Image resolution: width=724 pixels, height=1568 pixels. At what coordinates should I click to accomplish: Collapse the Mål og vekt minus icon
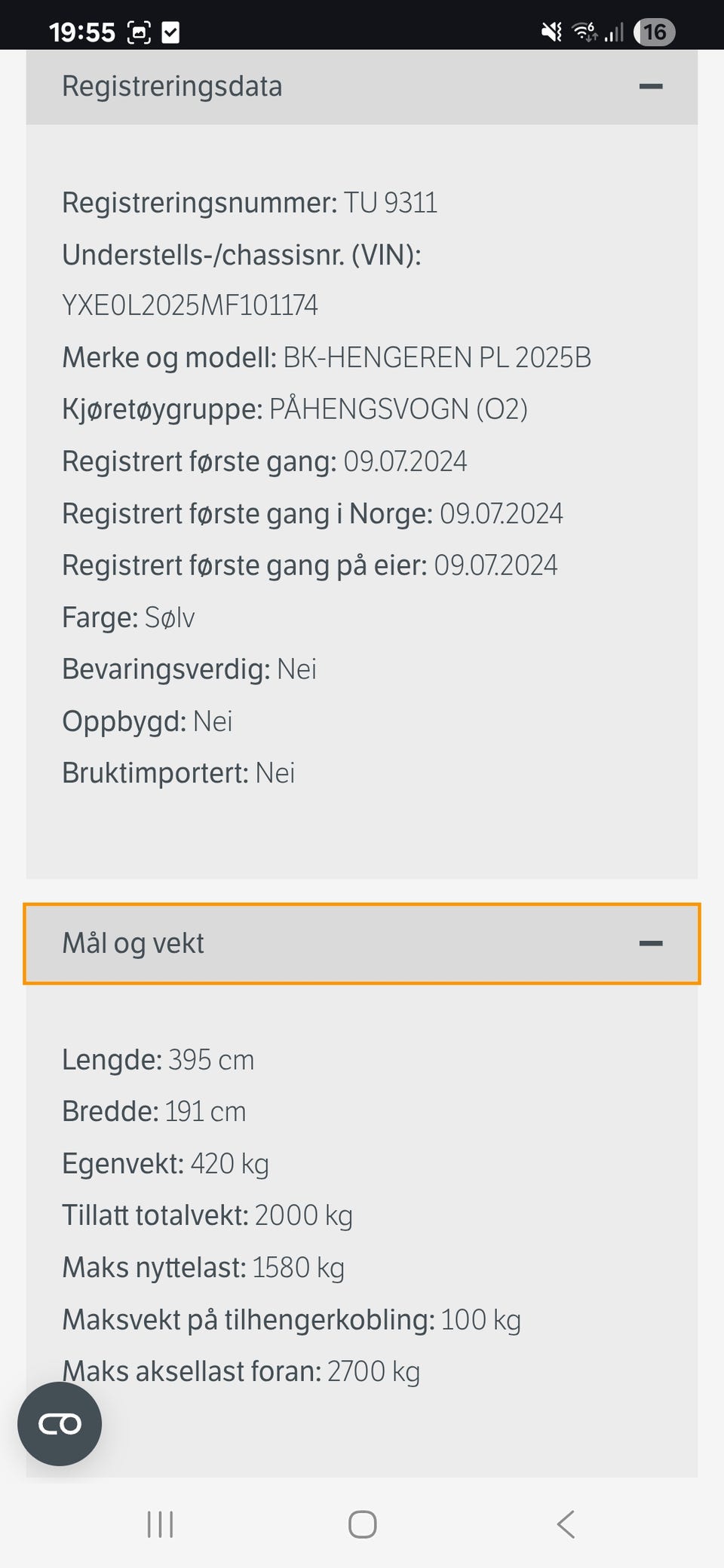click(x=650, y=943)
